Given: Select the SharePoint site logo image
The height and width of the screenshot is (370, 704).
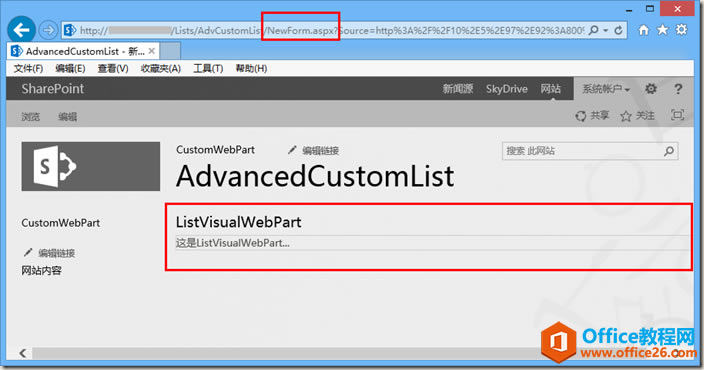Looking at the screenshot, I should (91, 167).
